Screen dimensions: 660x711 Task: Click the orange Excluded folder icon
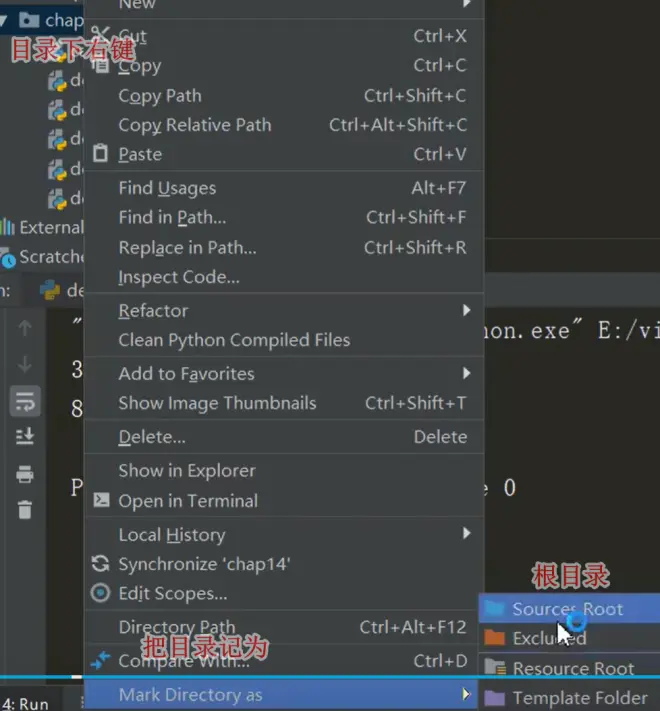click(494, 638)
